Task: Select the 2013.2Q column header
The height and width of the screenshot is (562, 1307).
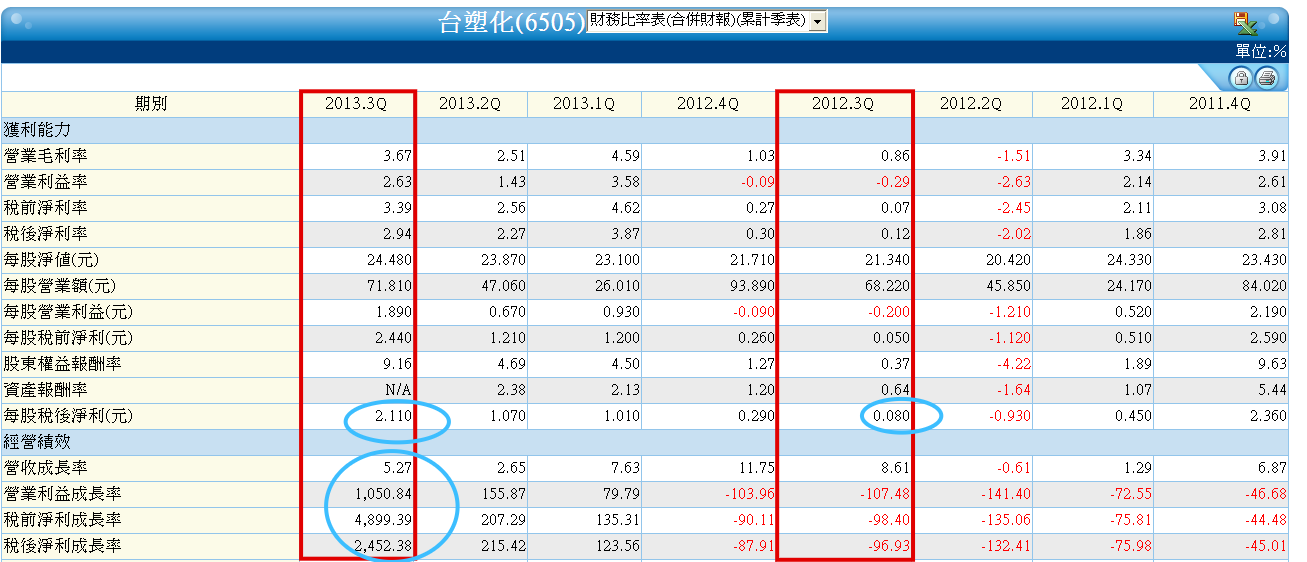Action: (x=469, y=104)
